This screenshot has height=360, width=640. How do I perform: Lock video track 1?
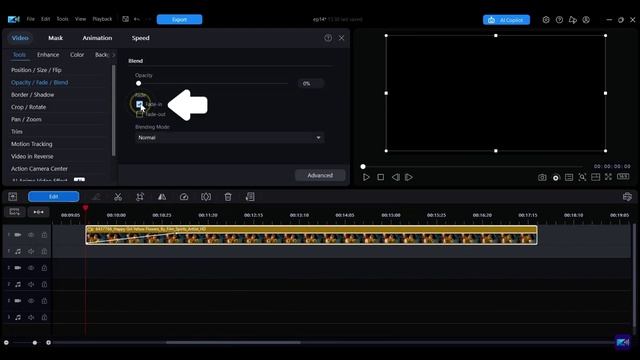click(x=44, y=235)
